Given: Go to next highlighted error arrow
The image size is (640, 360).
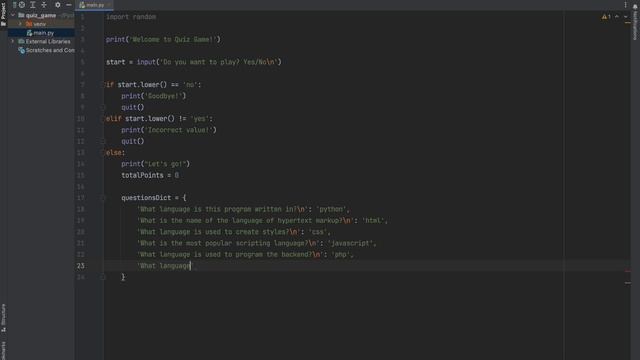Looking at the screenshot, I should (625, 17).
